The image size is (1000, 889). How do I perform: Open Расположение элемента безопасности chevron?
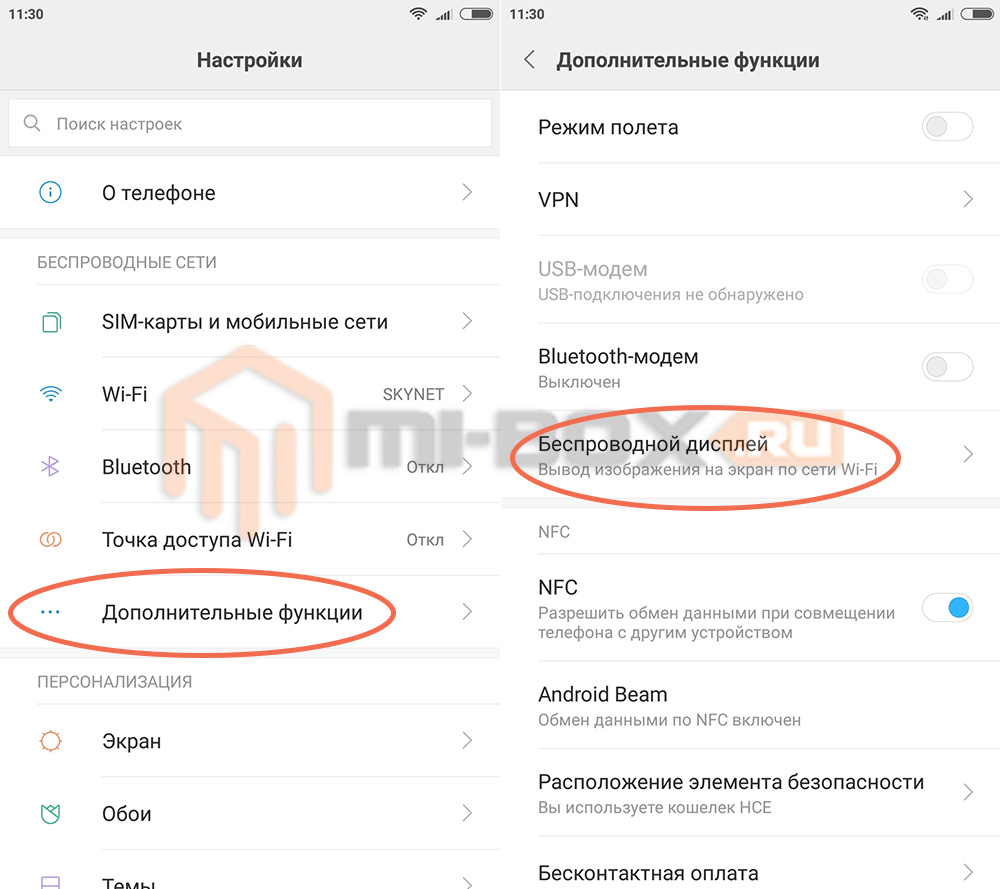(x=967, y=792)
